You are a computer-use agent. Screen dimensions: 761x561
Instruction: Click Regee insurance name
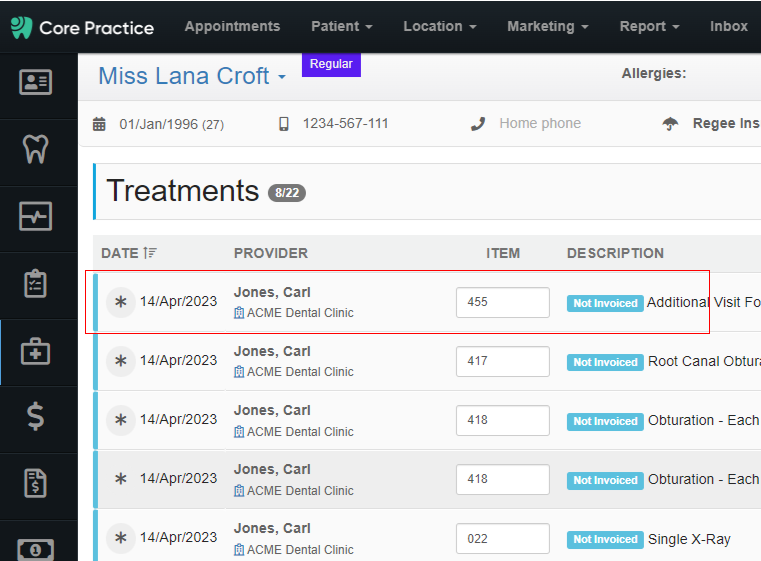(x=727, y=123)
